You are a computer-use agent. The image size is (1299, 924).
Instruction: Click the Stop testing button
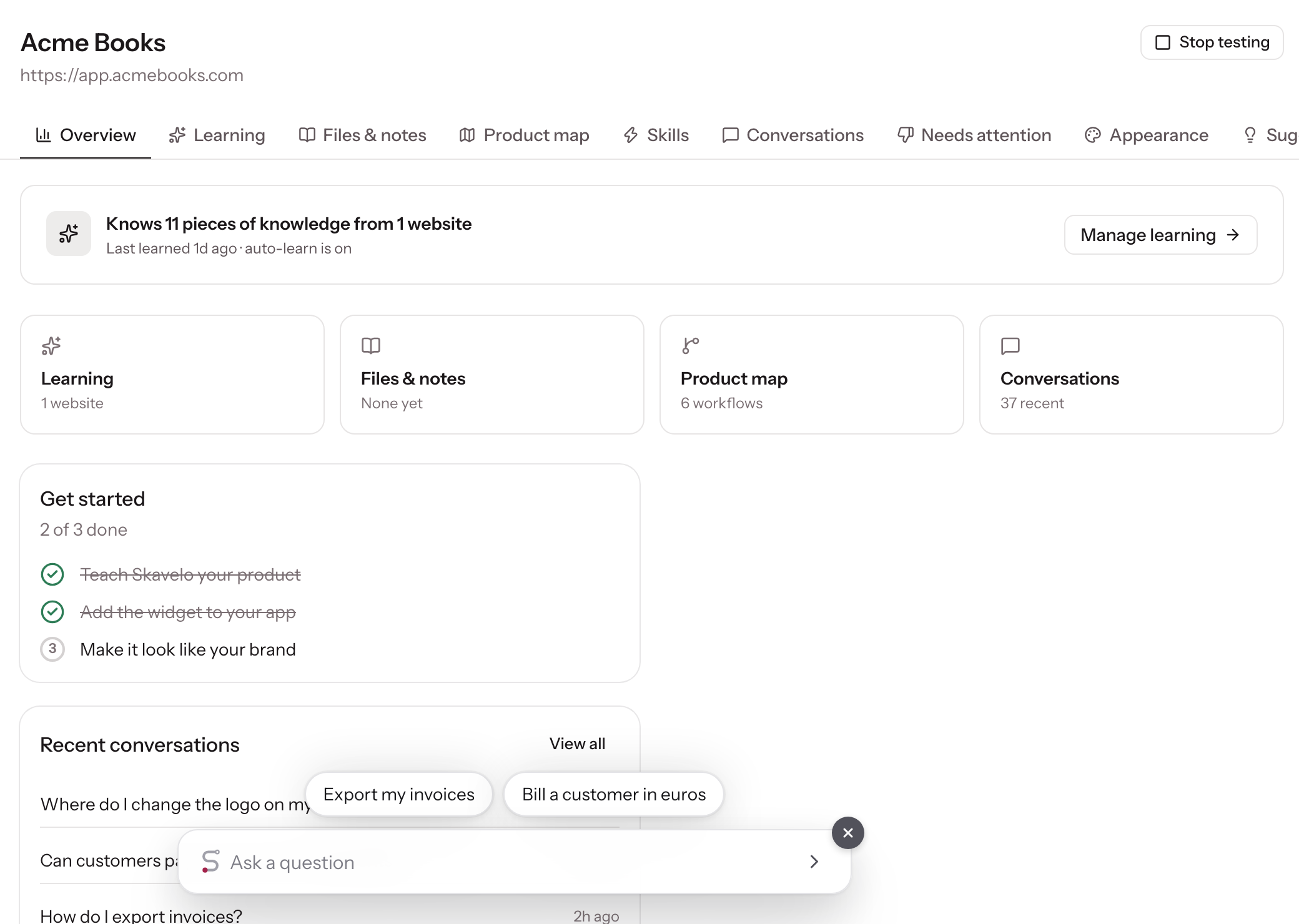pos(1212,42)
